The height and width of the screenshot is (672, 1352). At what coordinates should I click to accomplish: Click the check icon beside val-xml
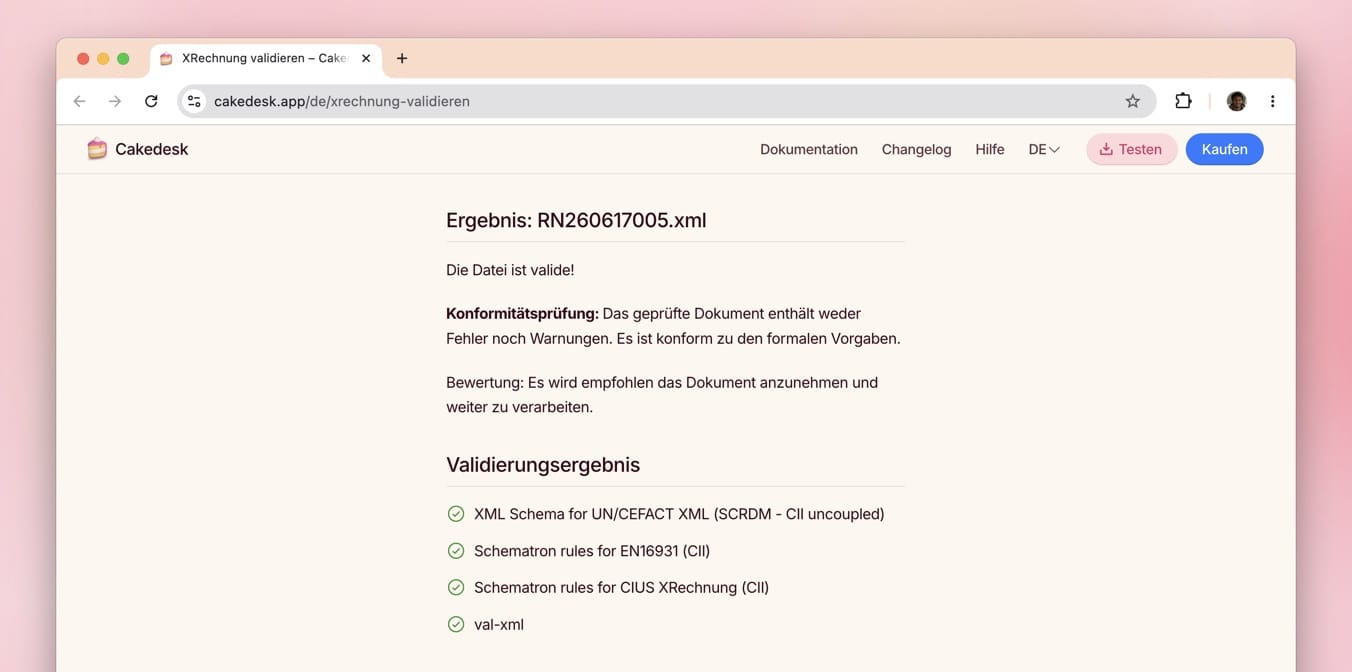[456, 625]
